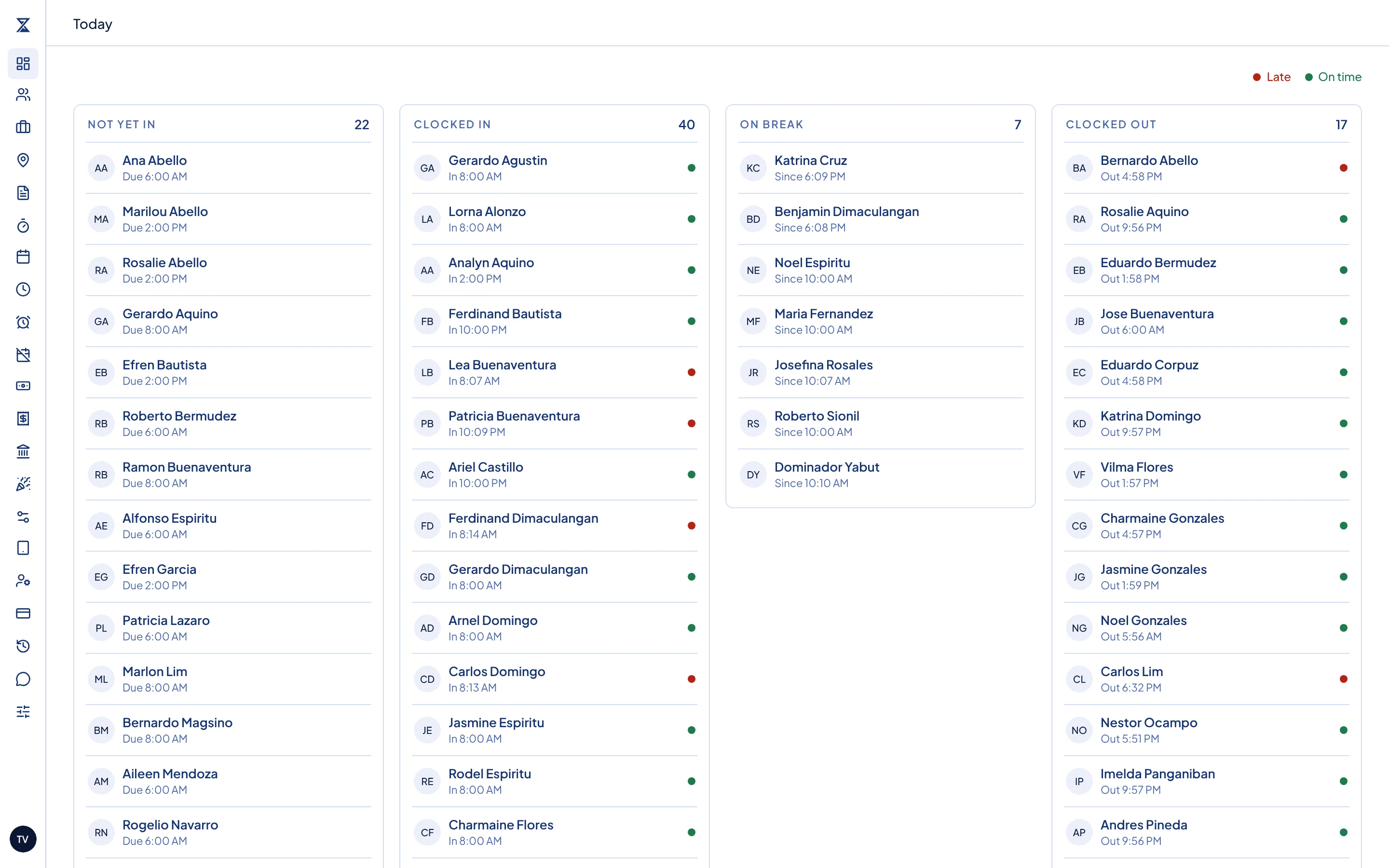Open the credit card icon

tap(23, 613)
